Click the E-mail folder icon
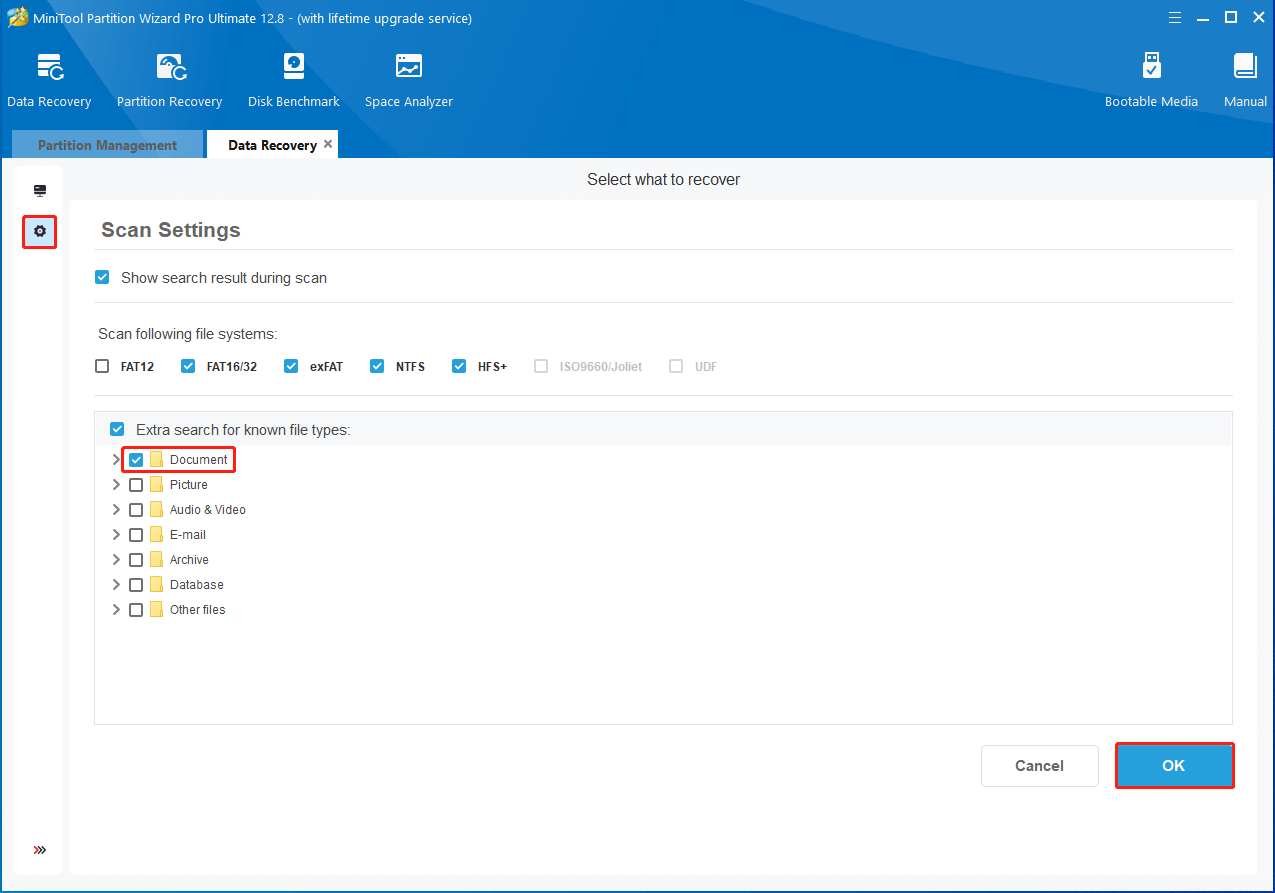Viewport: 1275px width, 893px height. tap(156, 535)
